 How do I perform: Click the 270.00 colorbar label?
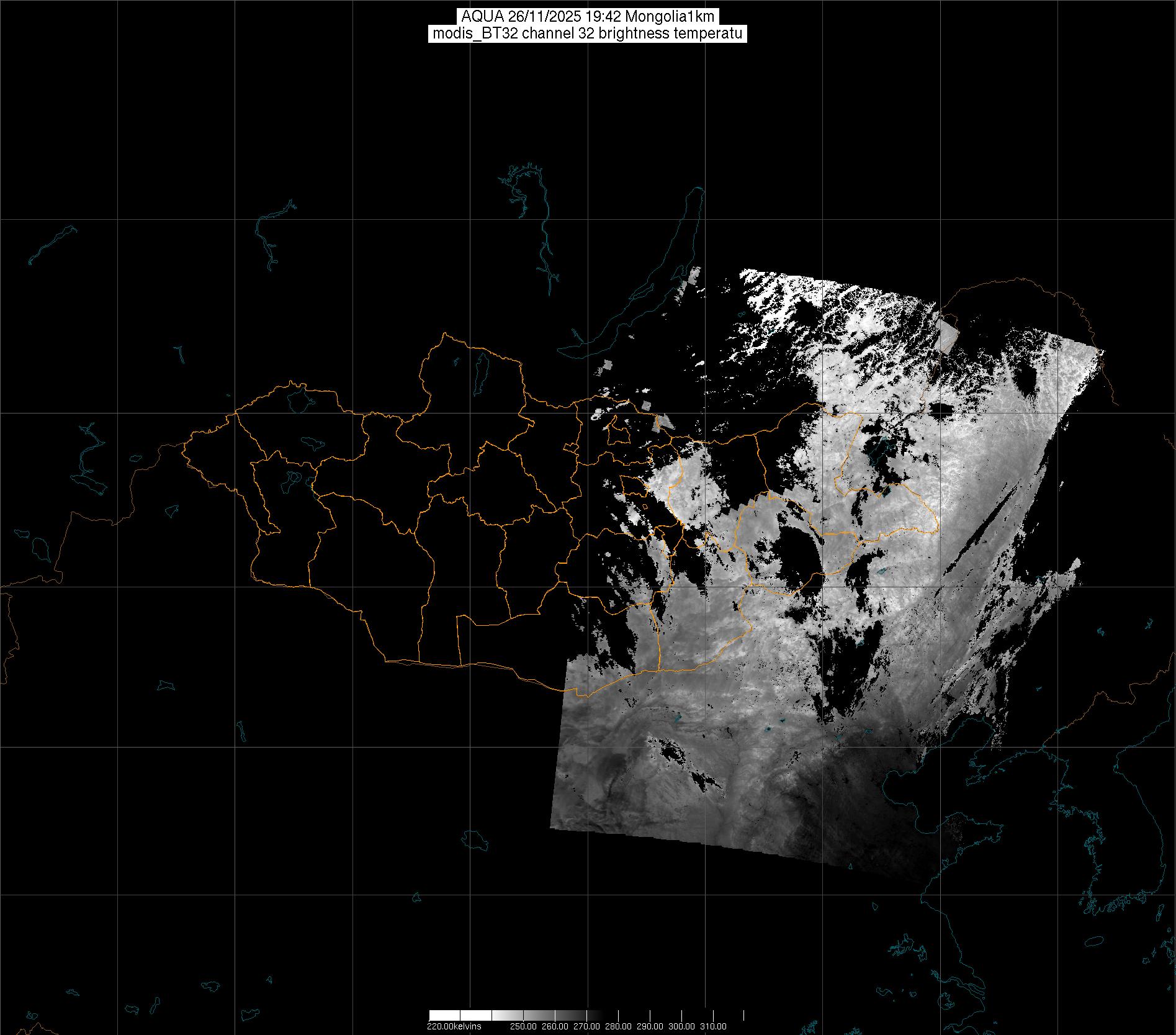pyautogui.click(x=587, y=1026)
